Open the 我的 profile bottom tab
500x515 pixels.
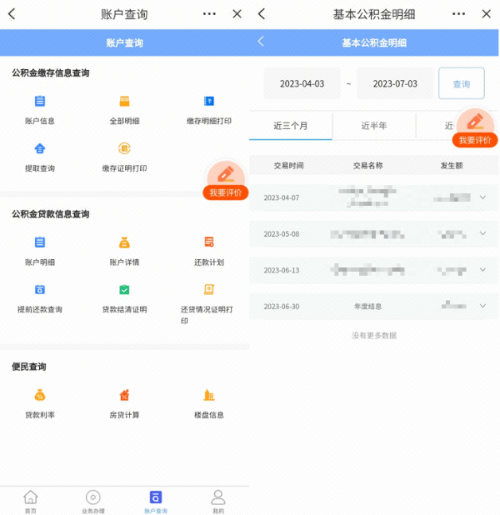coord(218,501)
